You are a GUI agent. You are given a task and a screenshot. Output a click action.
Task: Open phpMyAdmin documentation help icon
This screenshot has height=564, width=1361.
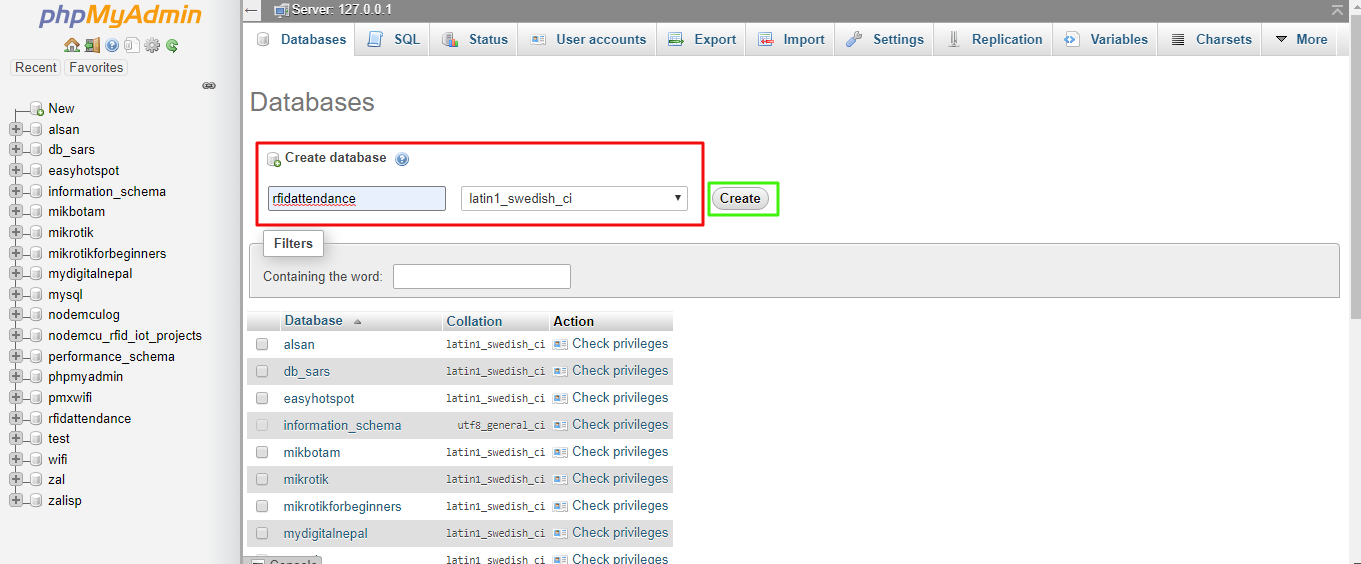coord(112,45)
